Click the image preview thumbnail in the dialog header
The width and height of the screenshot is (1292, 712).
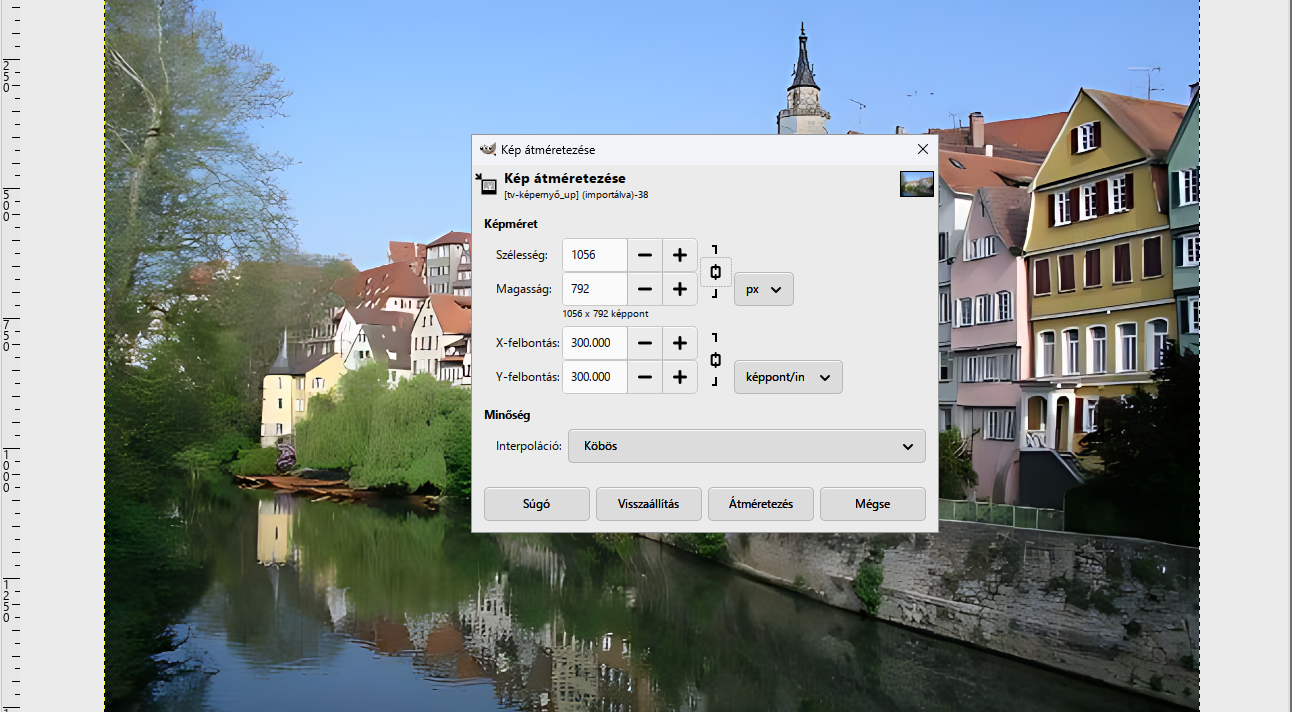[917, 184]
